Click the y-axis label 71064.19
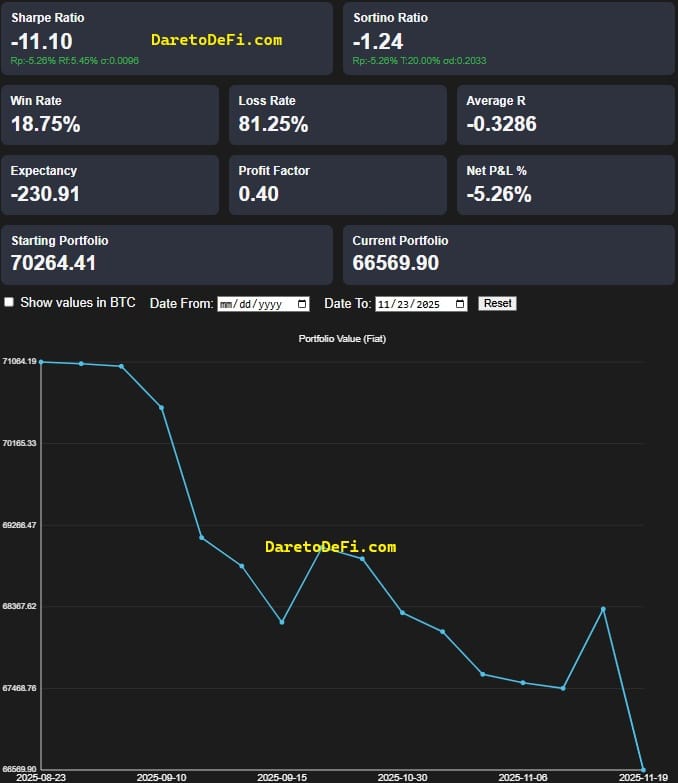678x783 pixels. 19,361
